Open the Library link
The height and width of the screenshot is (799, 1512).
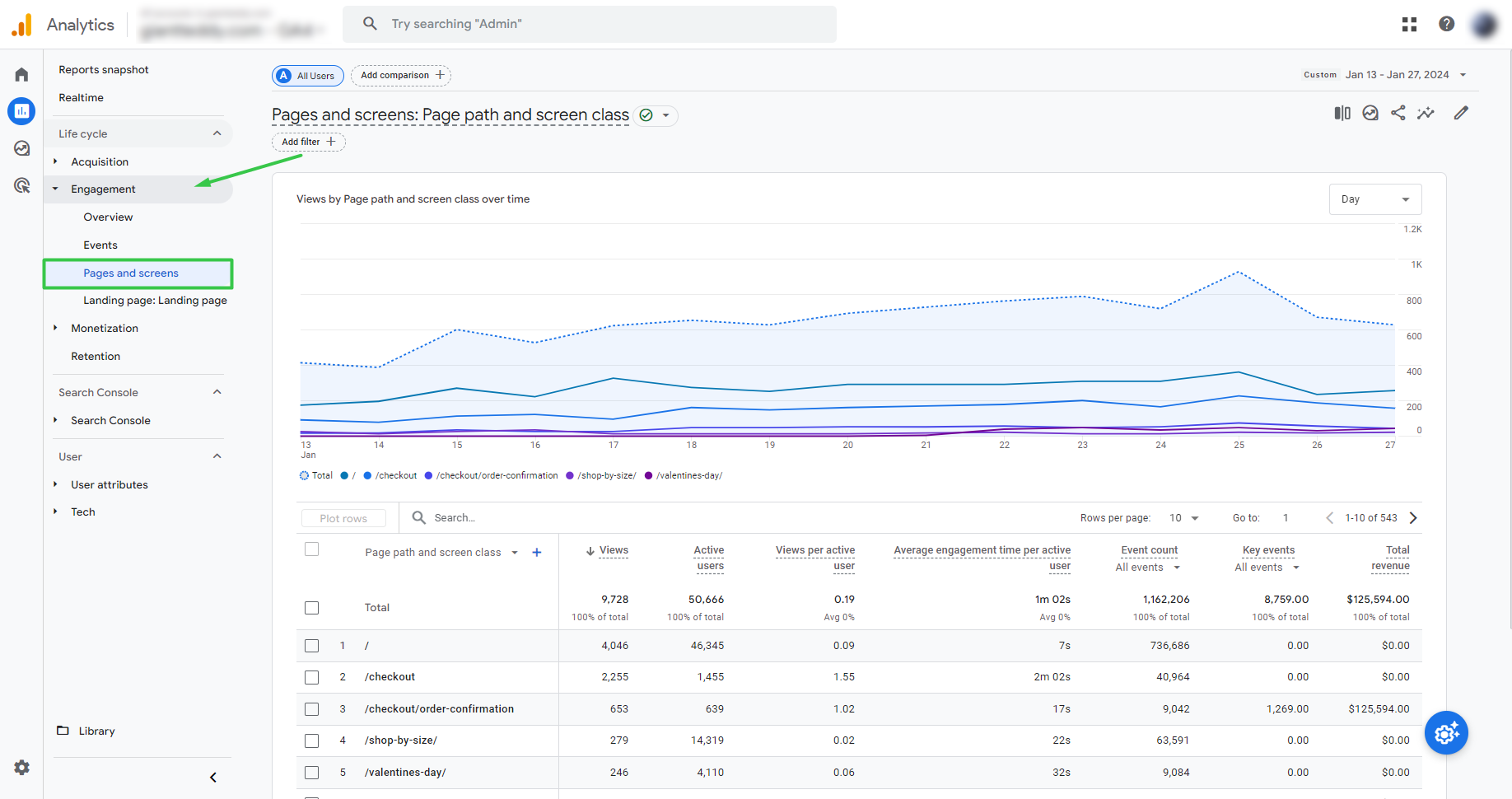point(96,731)
